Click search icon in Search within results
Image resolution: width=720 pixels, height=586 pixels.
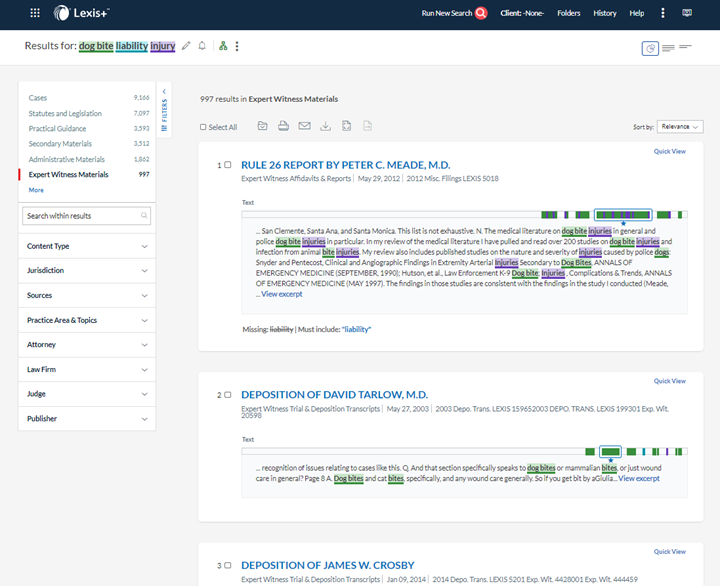click(x=144, y=215)
